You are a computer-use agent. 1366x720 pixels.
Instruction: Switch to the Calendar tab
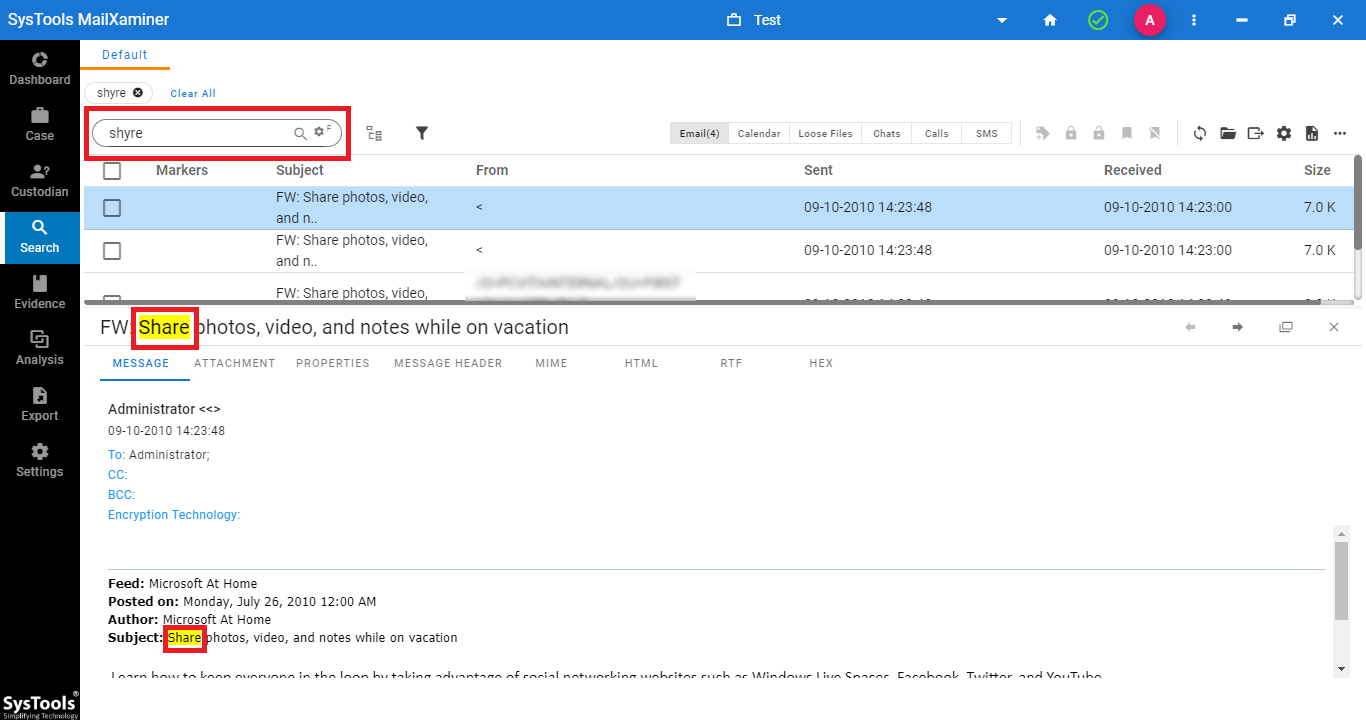[759, 133]
